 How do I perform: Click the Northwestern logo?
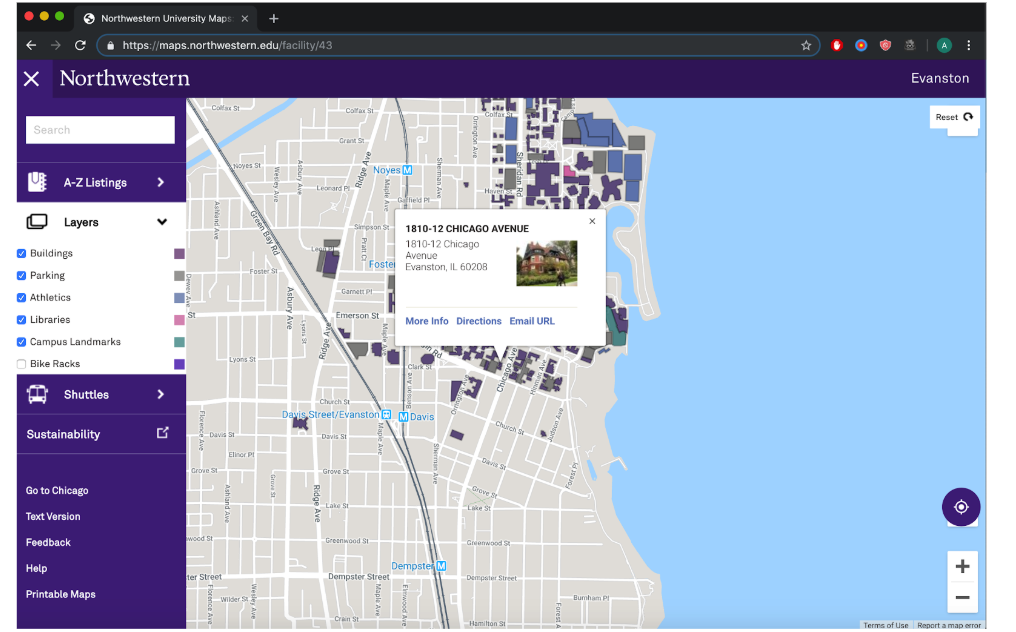124,78
